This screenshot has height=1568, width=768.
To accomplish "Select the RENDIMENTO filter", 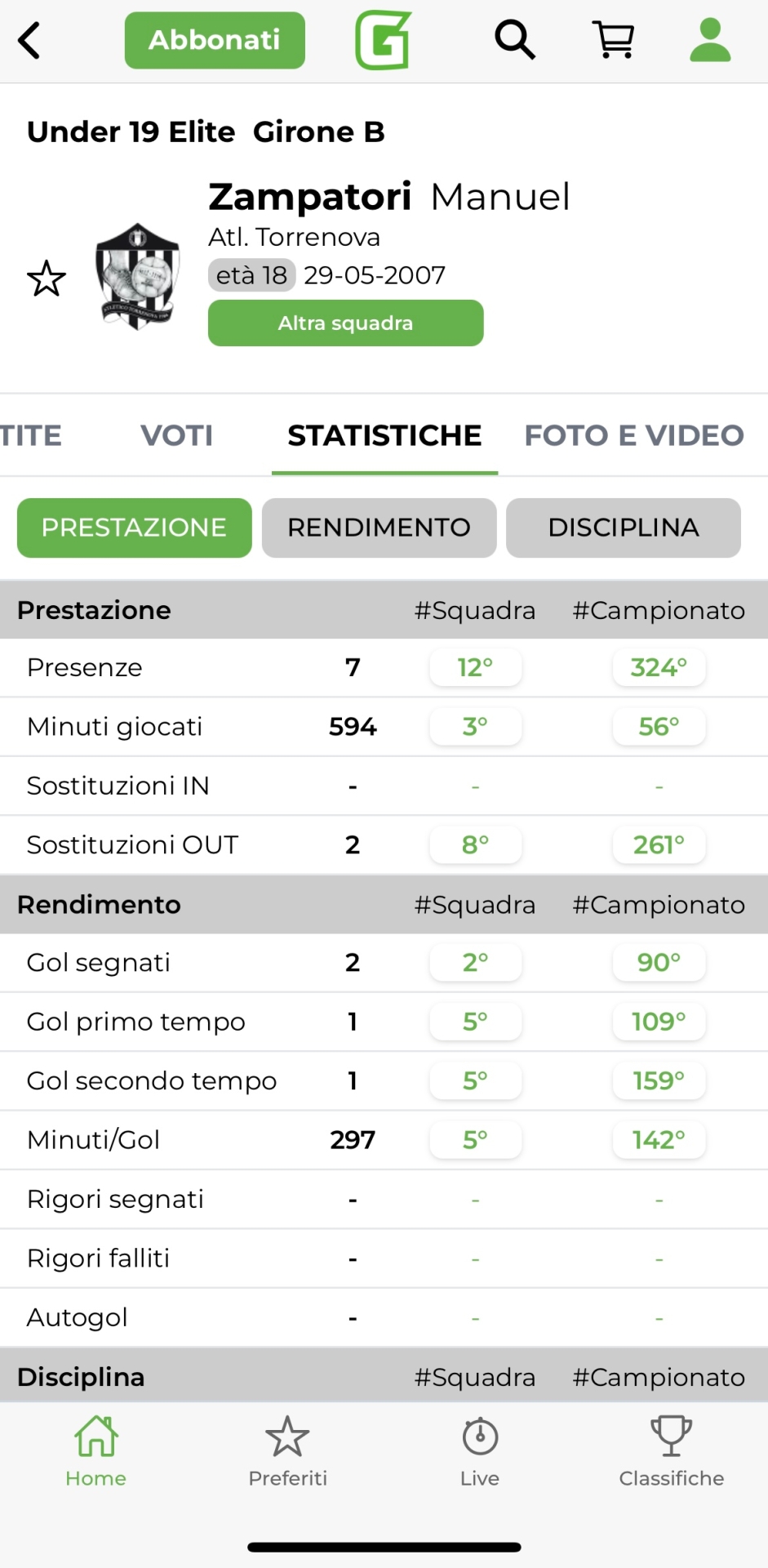I will 379,528.
